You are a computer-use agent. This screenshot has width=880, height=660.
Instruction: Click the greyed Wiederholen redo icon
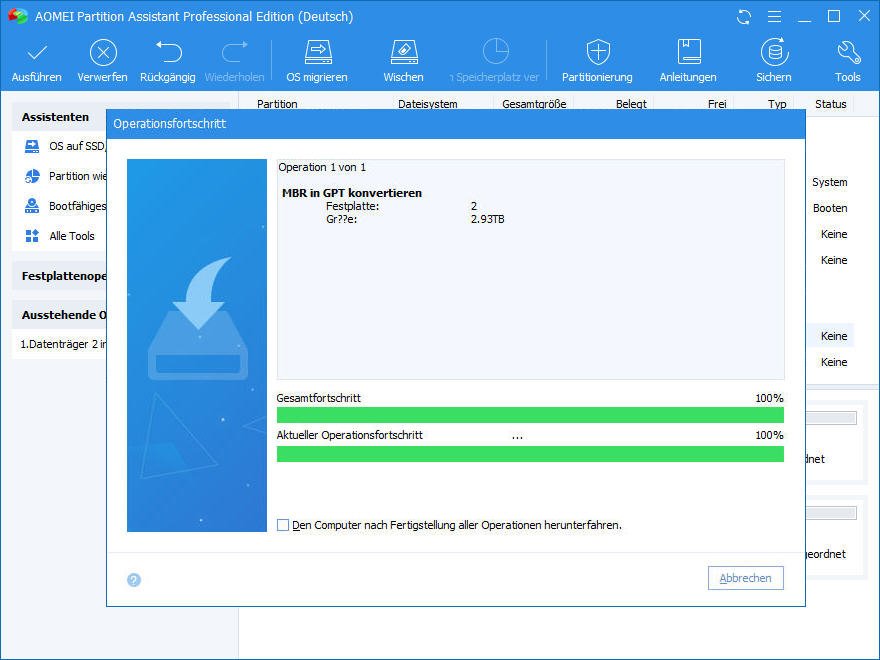coord(235,52)
